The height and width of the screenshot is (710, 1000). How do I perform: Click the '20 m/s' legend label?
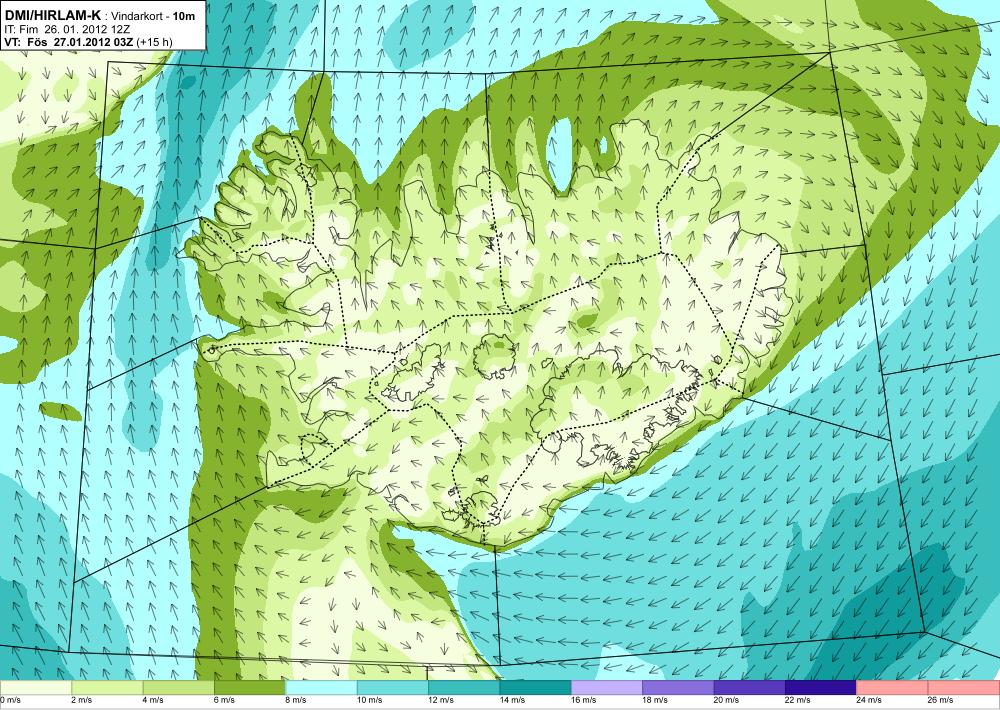click(727, 700)
